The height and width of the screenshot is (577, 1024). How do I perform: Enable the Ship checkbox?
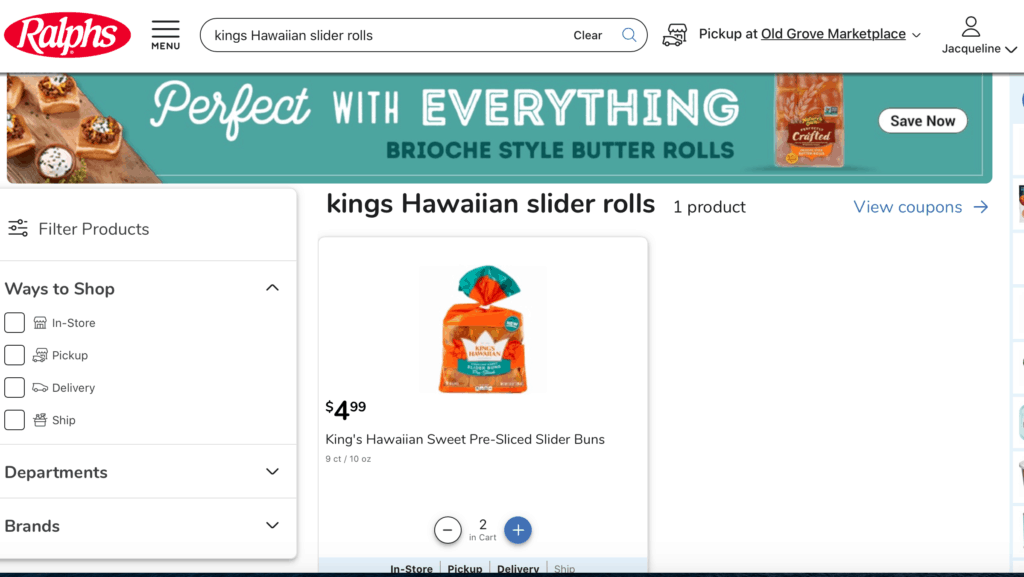pos(14,420)
